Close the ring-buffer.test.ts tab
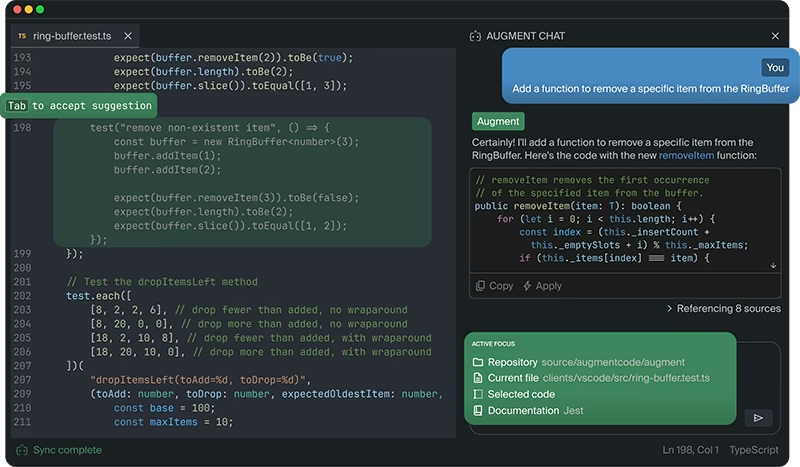This screenshot has height=467, width=800. [128, 36]
